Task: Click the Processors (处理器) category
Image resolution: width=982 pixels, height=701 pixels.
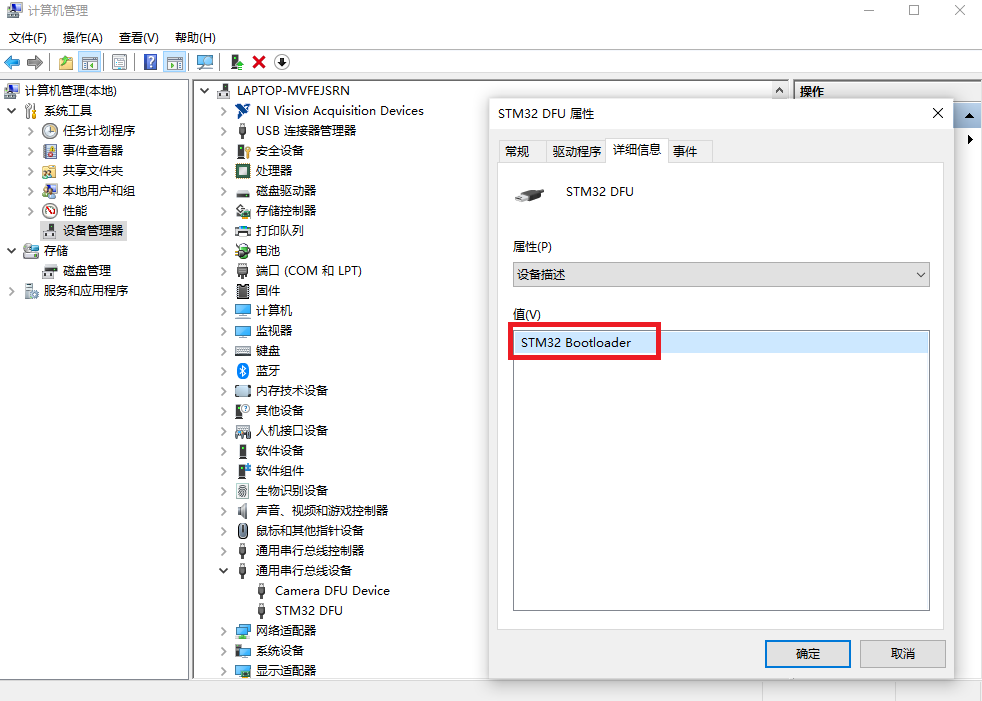Action: pos(274,170)
